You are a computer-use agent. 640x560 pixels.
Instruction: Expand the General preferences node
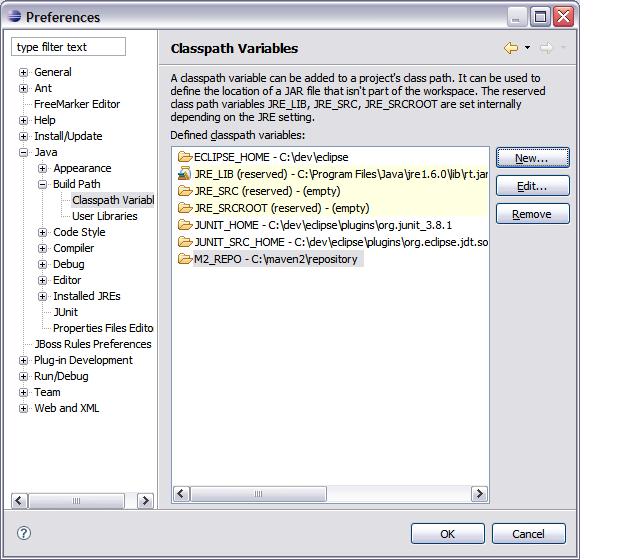coord(24,72)
